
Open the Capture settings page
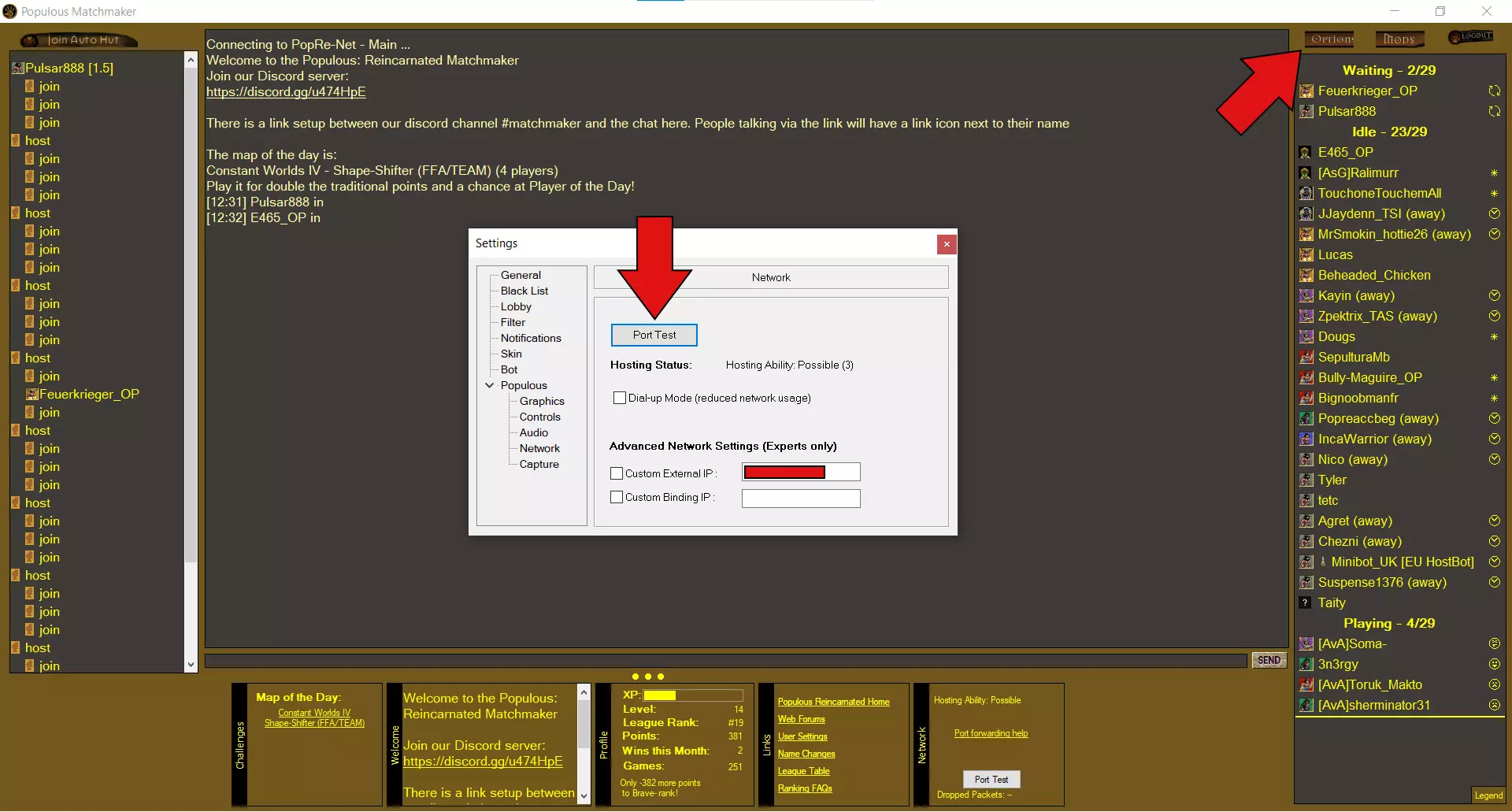tap(539, 465)
